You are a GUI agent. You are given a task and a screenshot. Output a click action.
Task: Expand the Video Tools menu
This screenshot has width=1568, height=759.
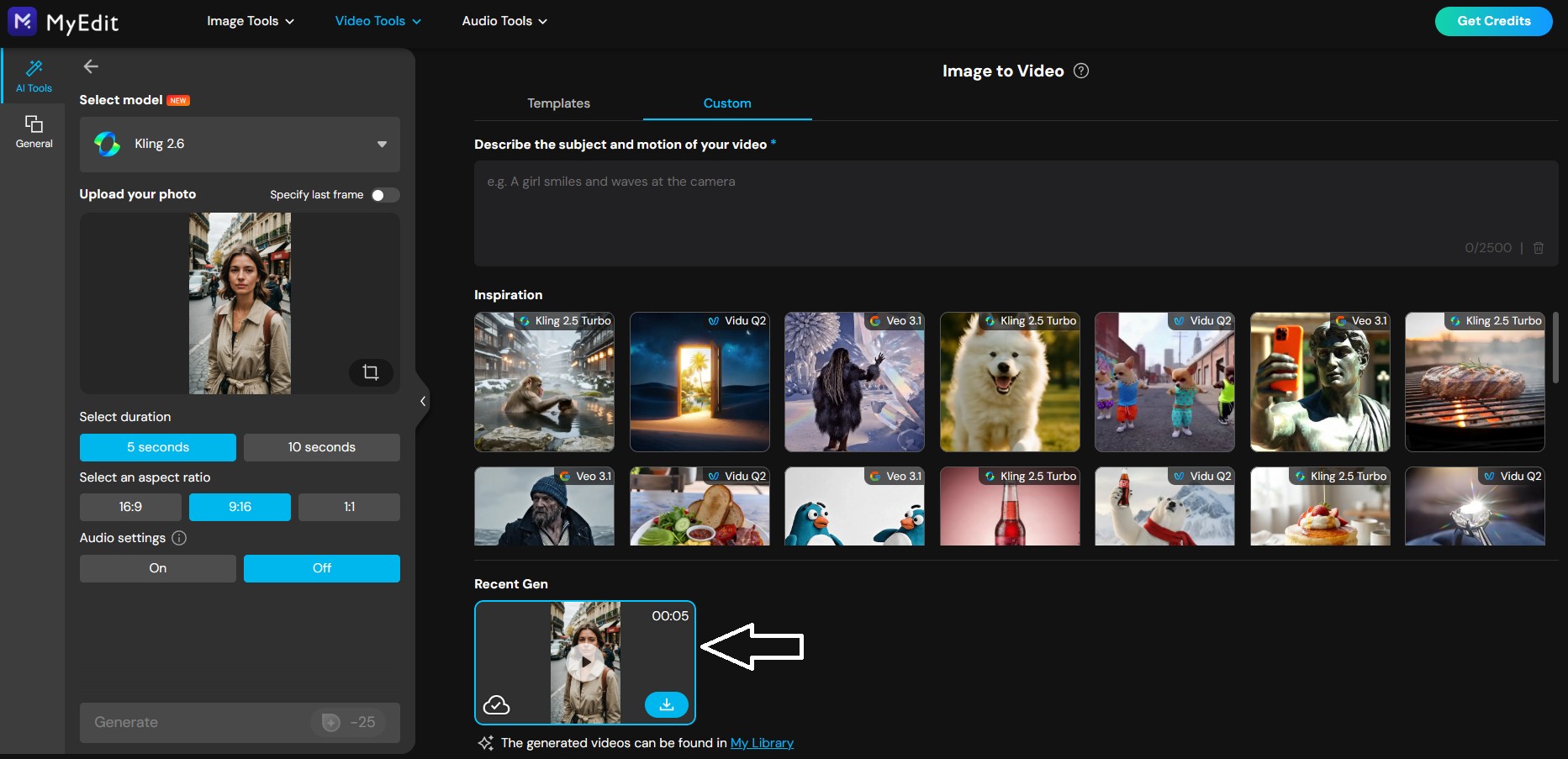click(378, 21)
